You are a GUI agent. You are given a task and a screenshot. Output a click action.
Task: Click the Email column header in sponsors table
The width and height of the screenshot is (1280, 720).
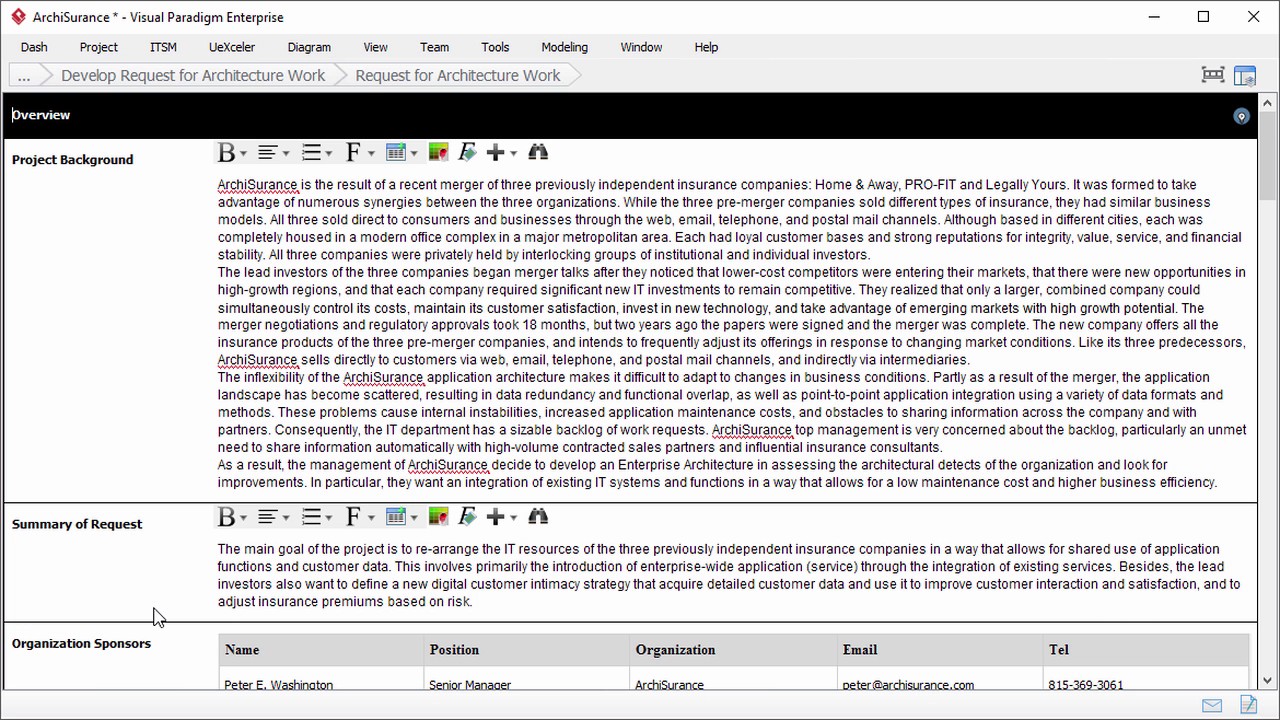click(x=939, y=650)
